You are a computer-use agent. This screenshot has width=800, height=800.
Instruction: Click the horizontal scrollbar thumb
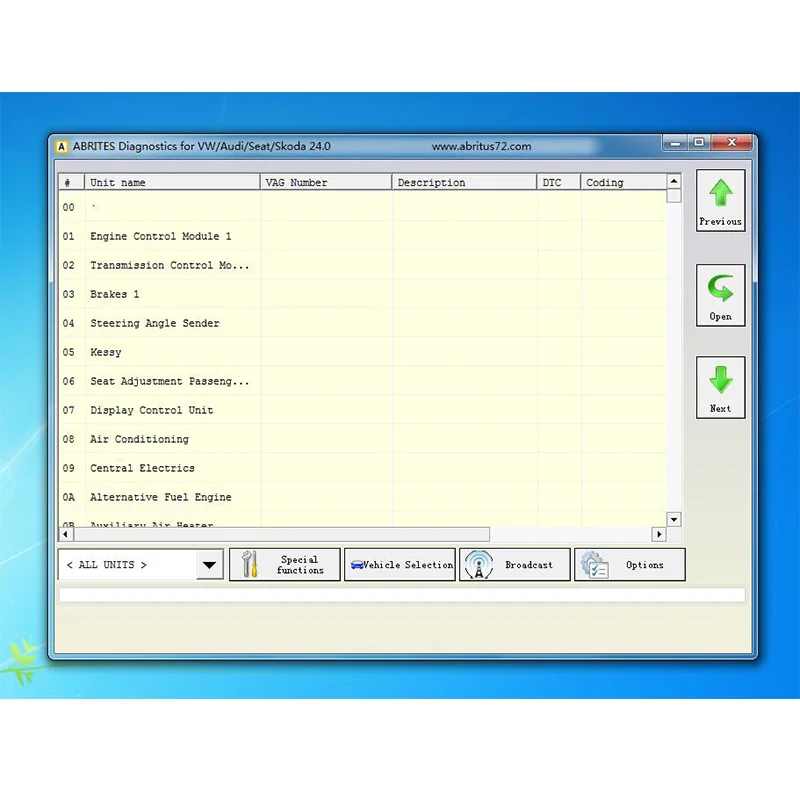pyautogui.click(x=282, y=534)
